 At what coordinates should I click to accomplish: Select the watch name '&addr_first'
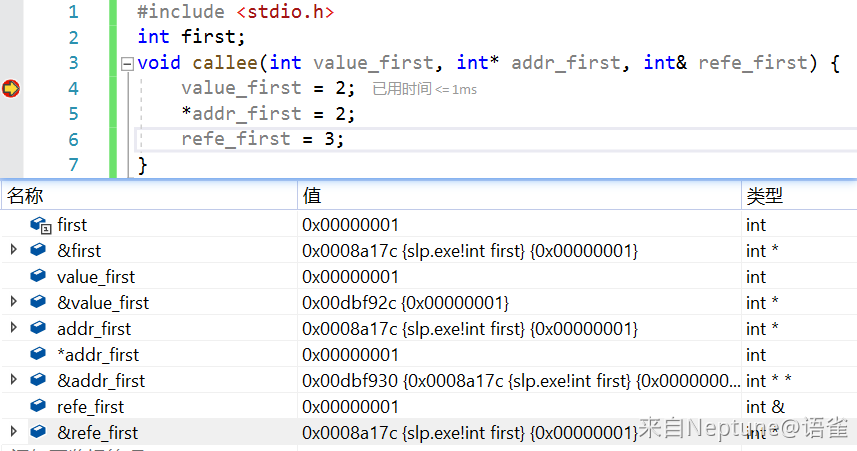click(x=101, y=381)
